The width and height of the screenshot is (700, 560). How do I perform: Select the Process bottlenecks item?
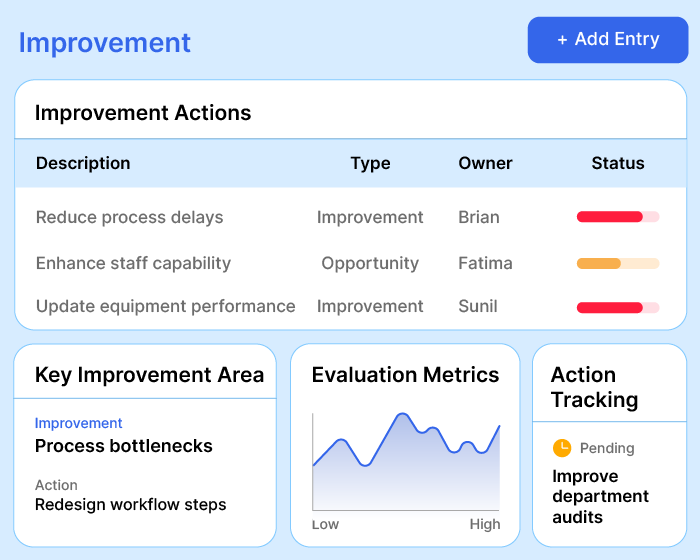(123, 446)
